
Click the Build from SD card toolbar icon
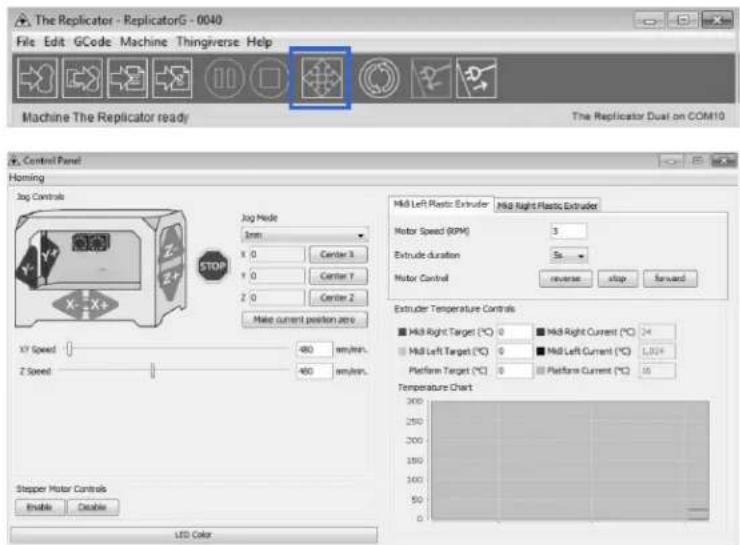point(172,78)
